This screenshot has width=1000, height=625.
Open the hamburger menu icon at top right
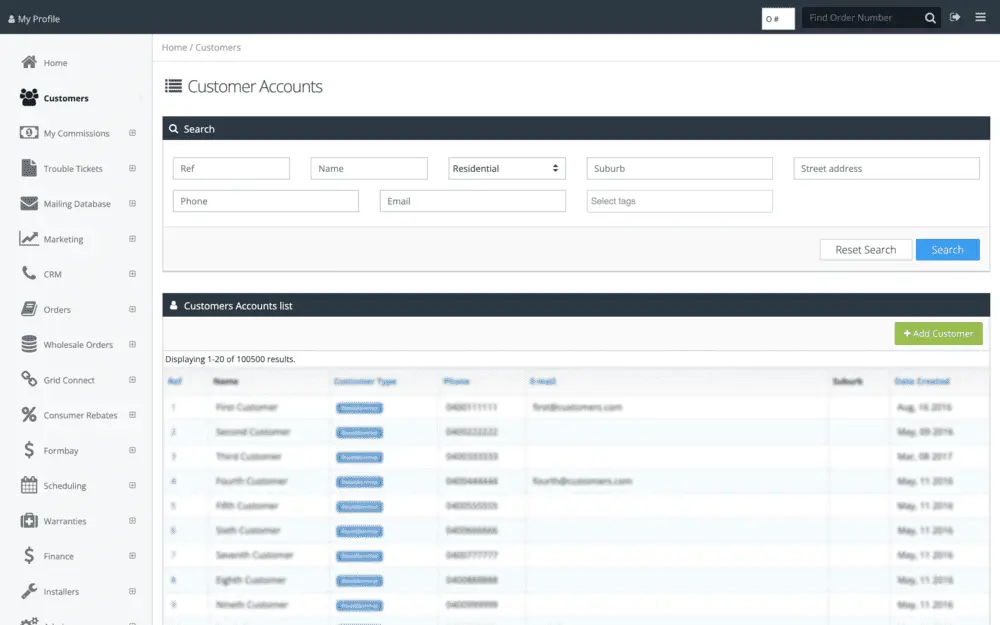980,17
